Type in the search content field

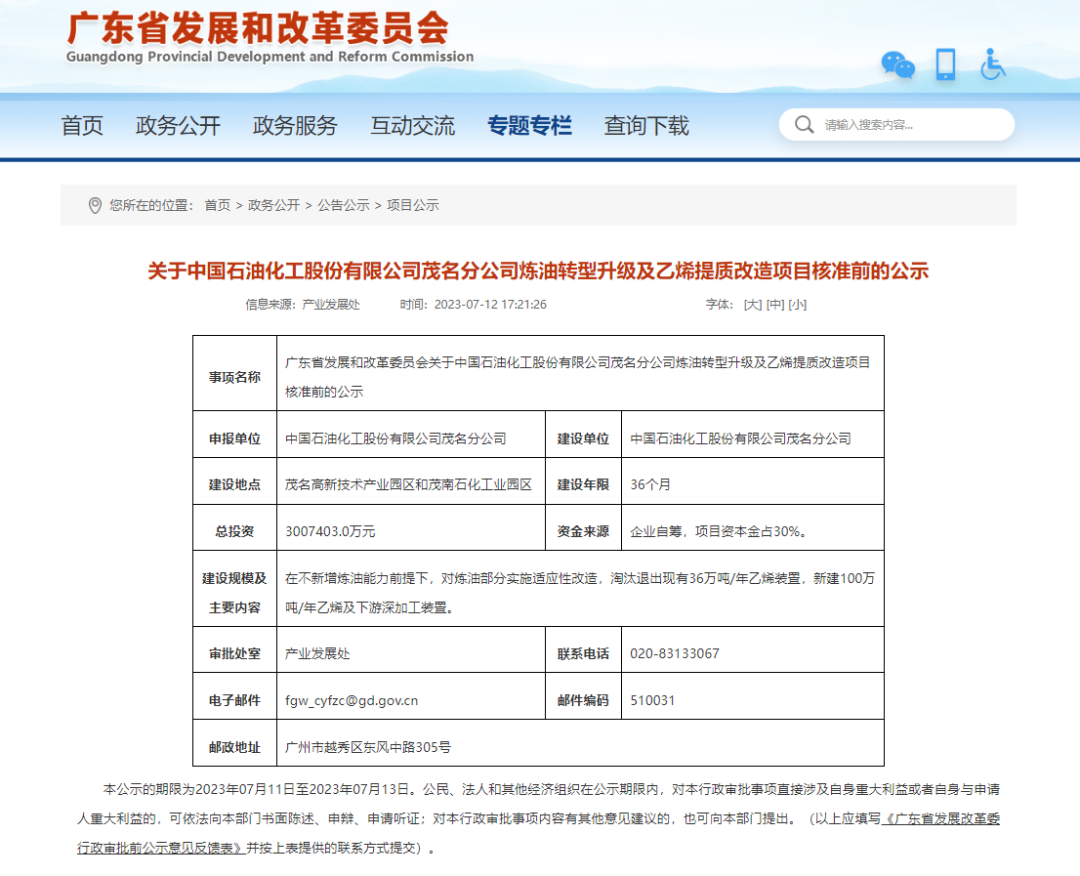[x=910, y=125]
